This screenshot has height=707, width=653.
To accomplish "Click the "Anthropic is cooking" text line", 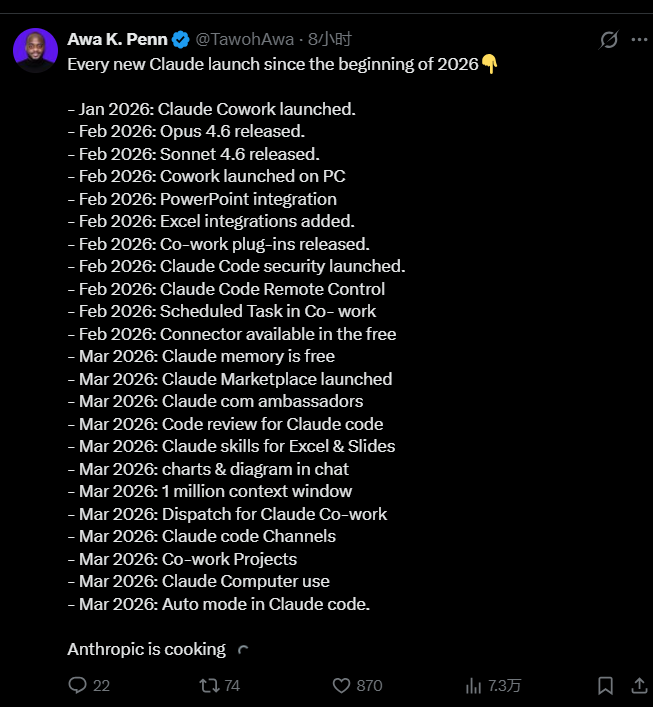I will pyautogui.click(x=146, y=649).
